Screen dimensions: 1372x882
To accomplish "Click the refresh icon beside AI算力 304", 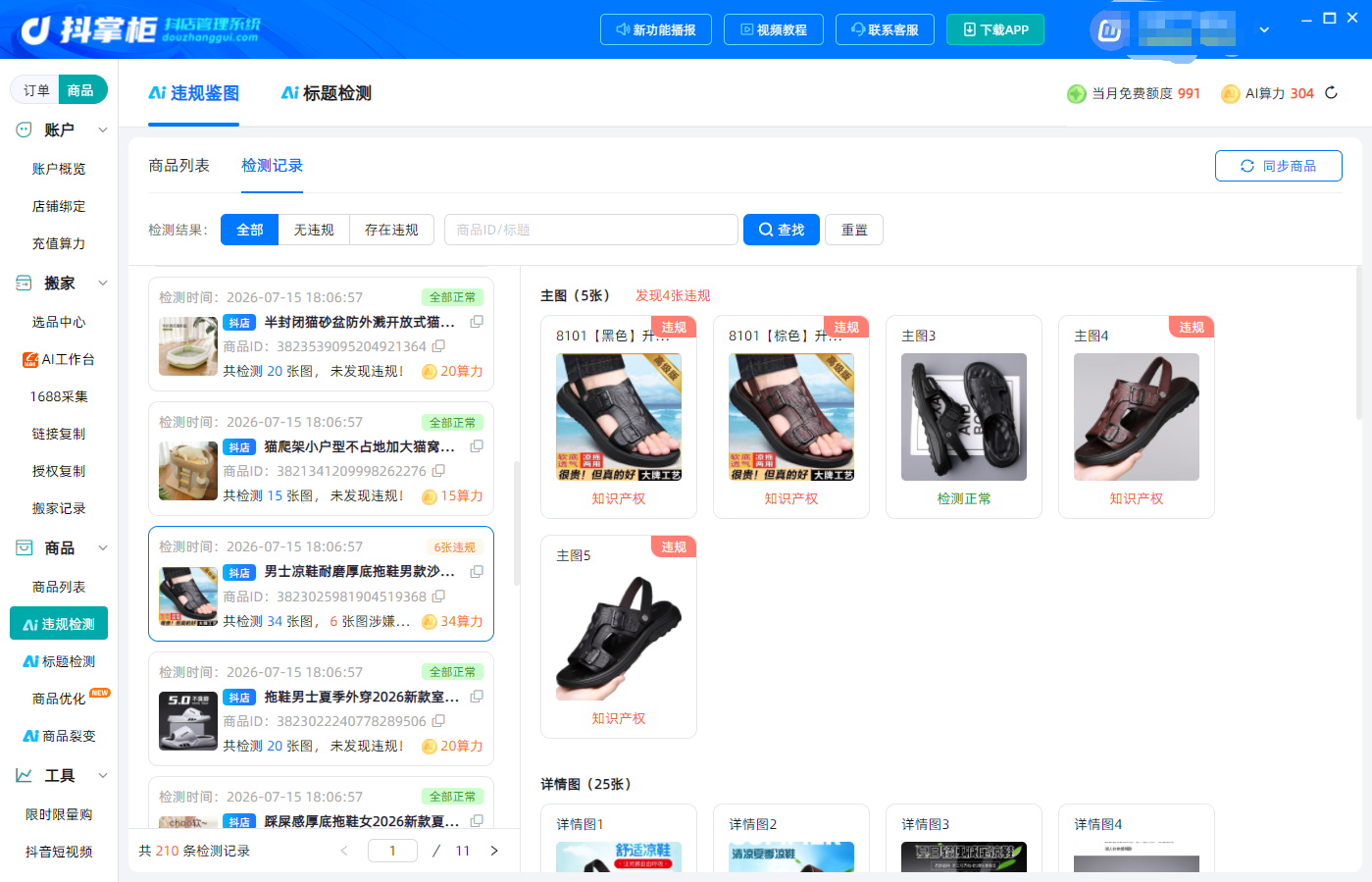I will coord(1331,93).
